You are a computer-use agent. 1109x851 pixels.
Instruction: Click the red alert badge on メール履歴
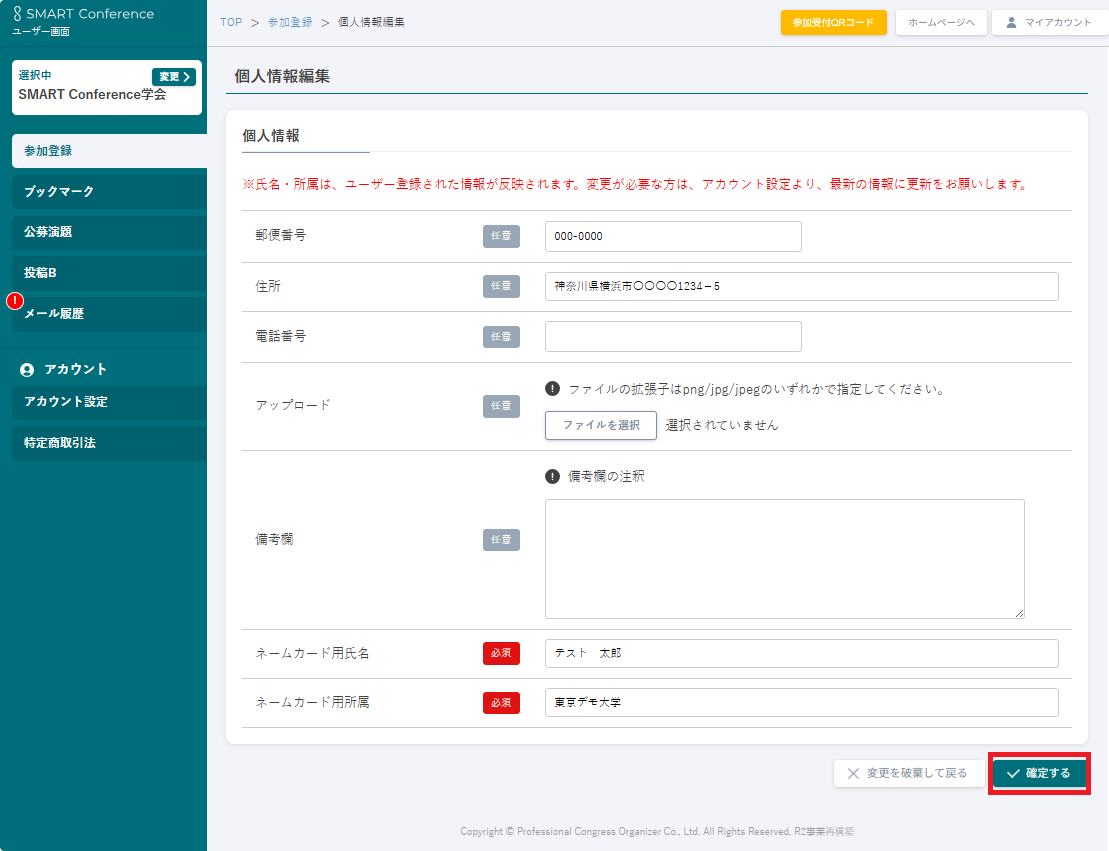15,301
